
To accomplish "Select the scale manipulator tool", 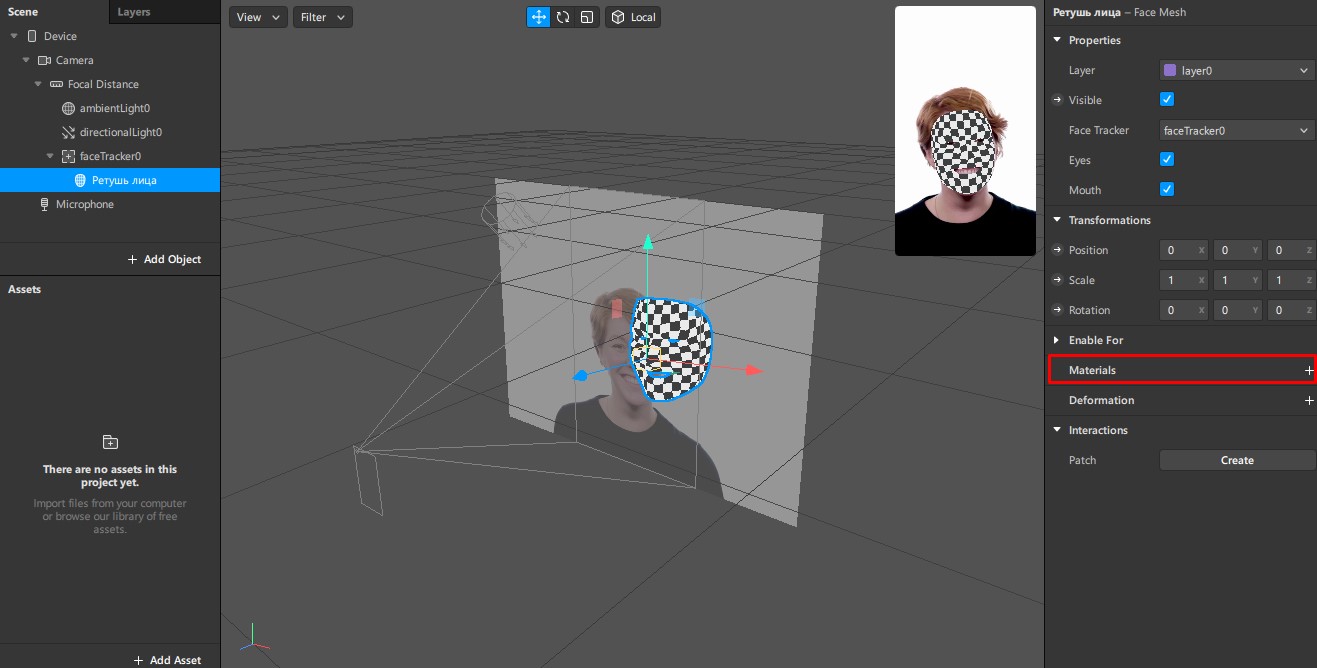I will click(x=587, y=17).
